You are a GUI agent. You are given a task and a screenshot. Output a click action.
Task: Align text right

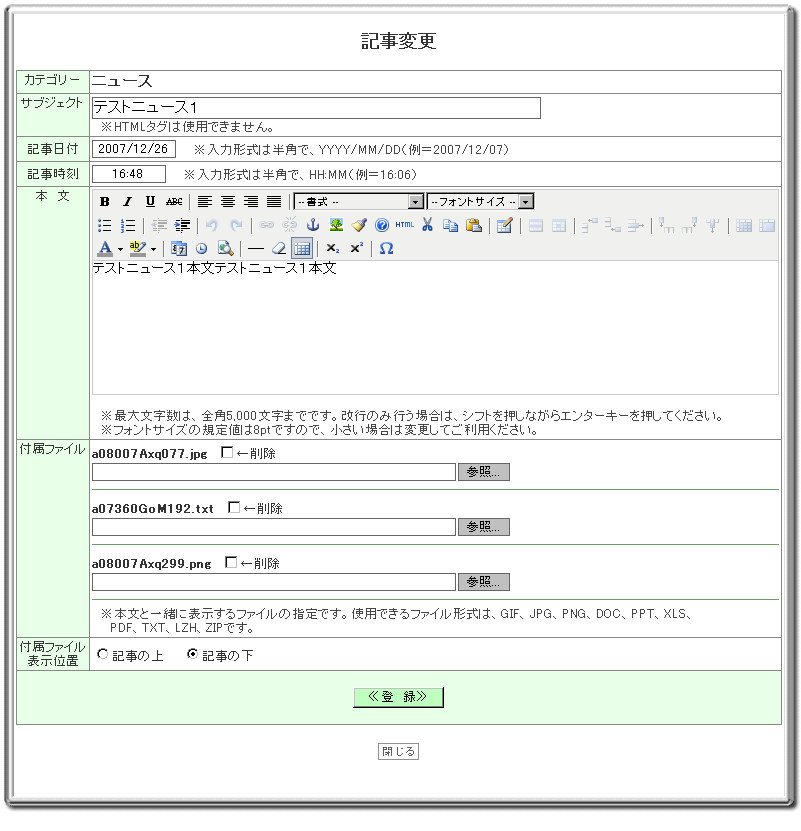(x=251, y=201)
